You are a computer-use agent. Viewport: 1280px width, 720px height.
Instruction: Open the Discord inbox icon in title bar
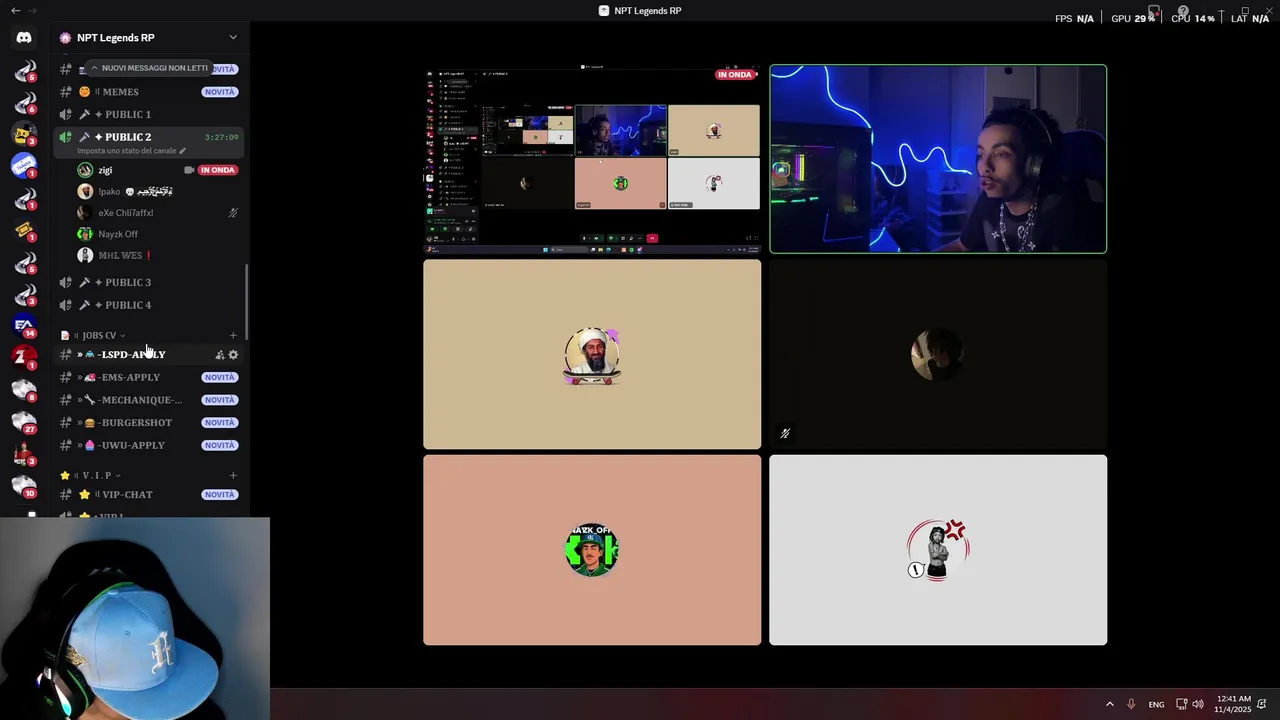click(1153, 11)
